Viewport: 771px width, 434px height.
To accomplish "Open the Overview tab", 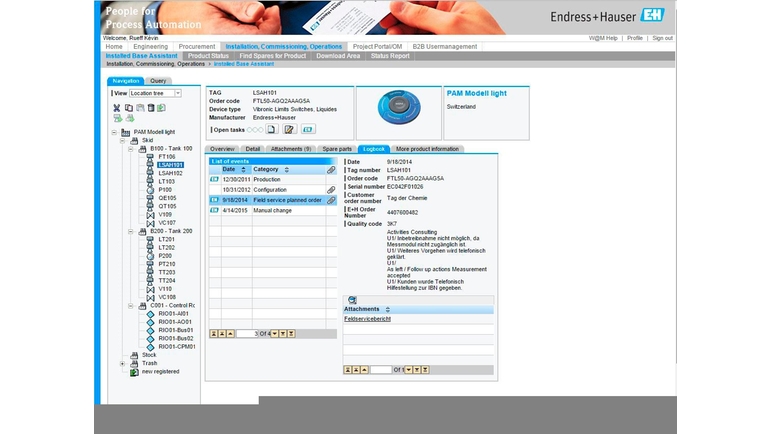I will (222, 149).
